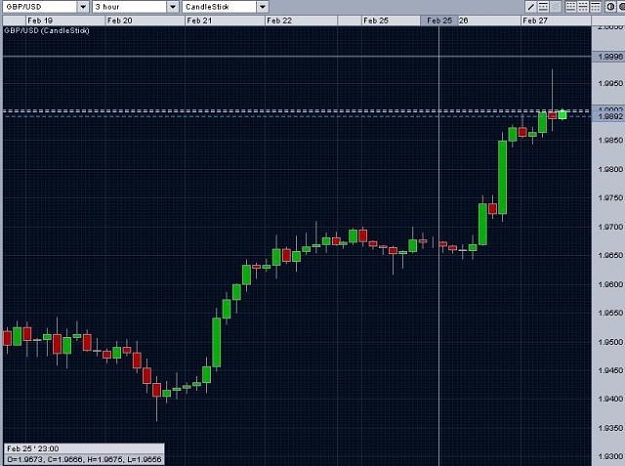Viewport: 625px width, 466px height.
Task: Click the 1.9300 price axis label
Action: click(x=610, y=456)
